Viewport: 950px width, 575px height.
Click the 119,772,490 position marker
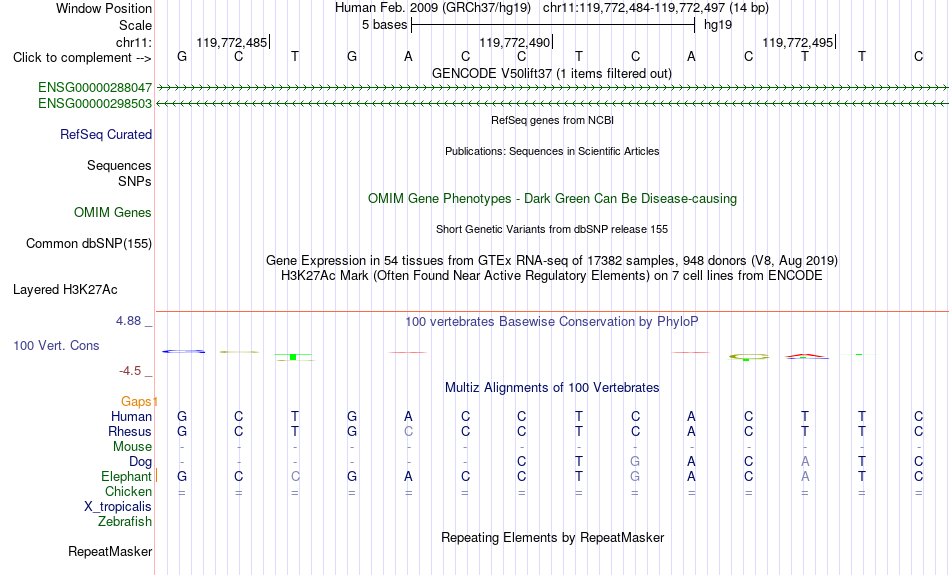(x=514, y=42)
